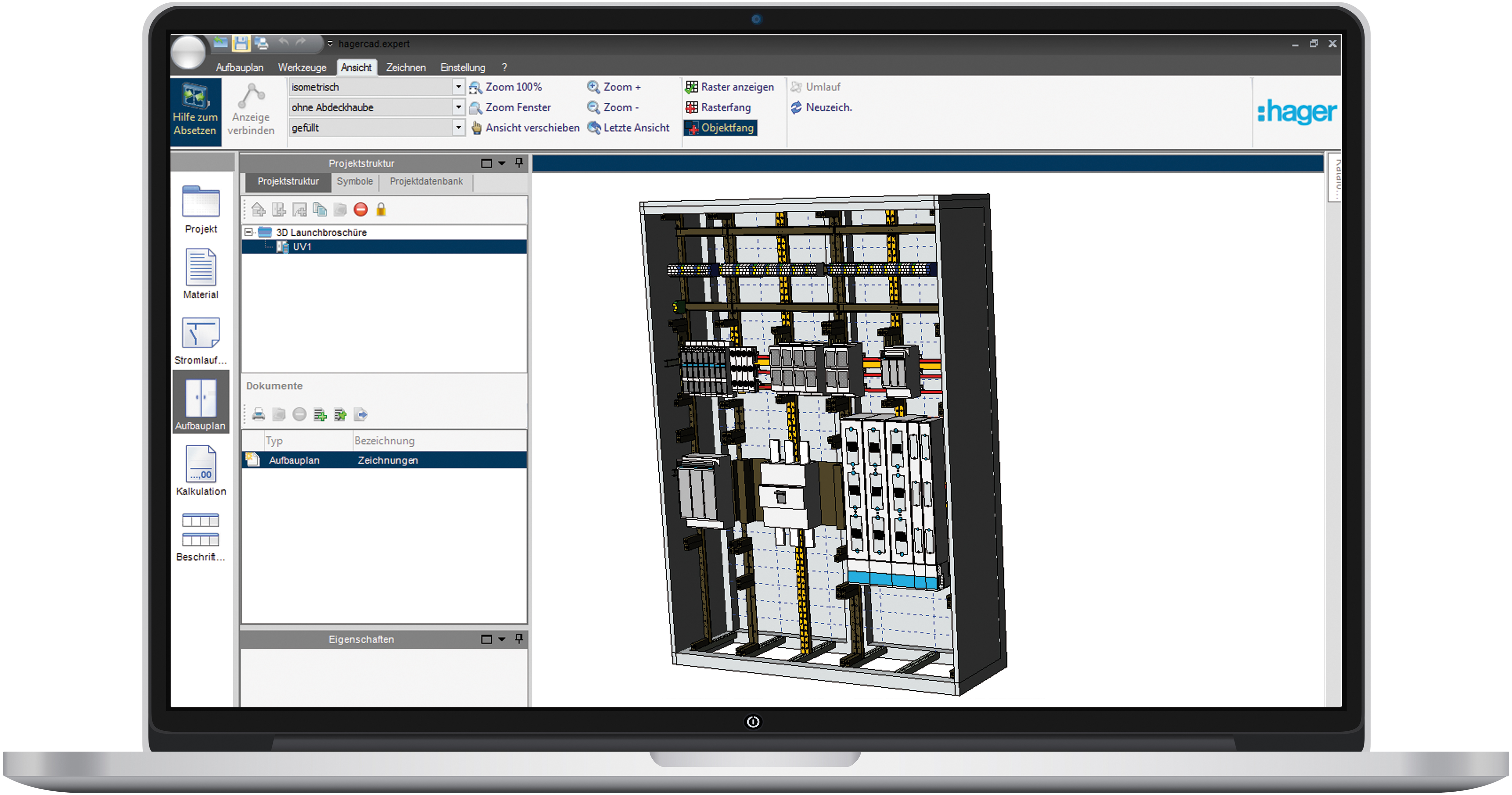Switch to the Ansicht ribbon tab

[356, 67]
